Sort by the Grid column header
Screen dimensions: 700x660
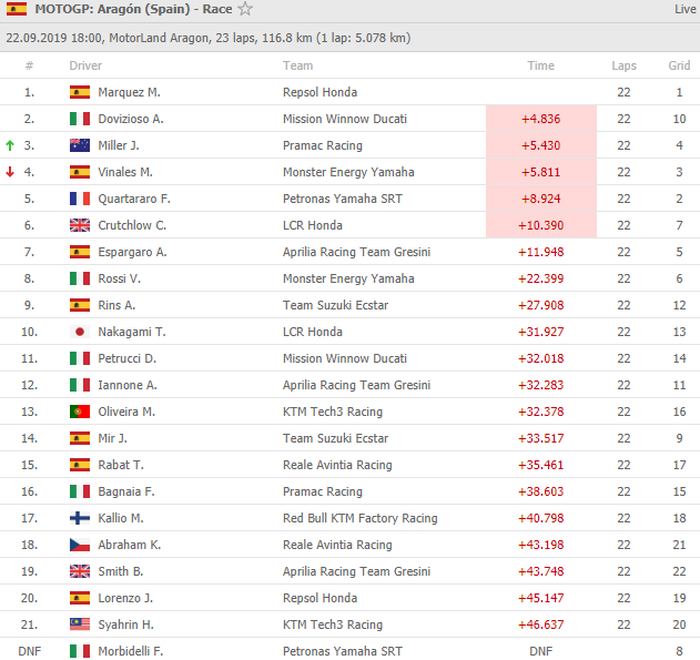point(678,66)
